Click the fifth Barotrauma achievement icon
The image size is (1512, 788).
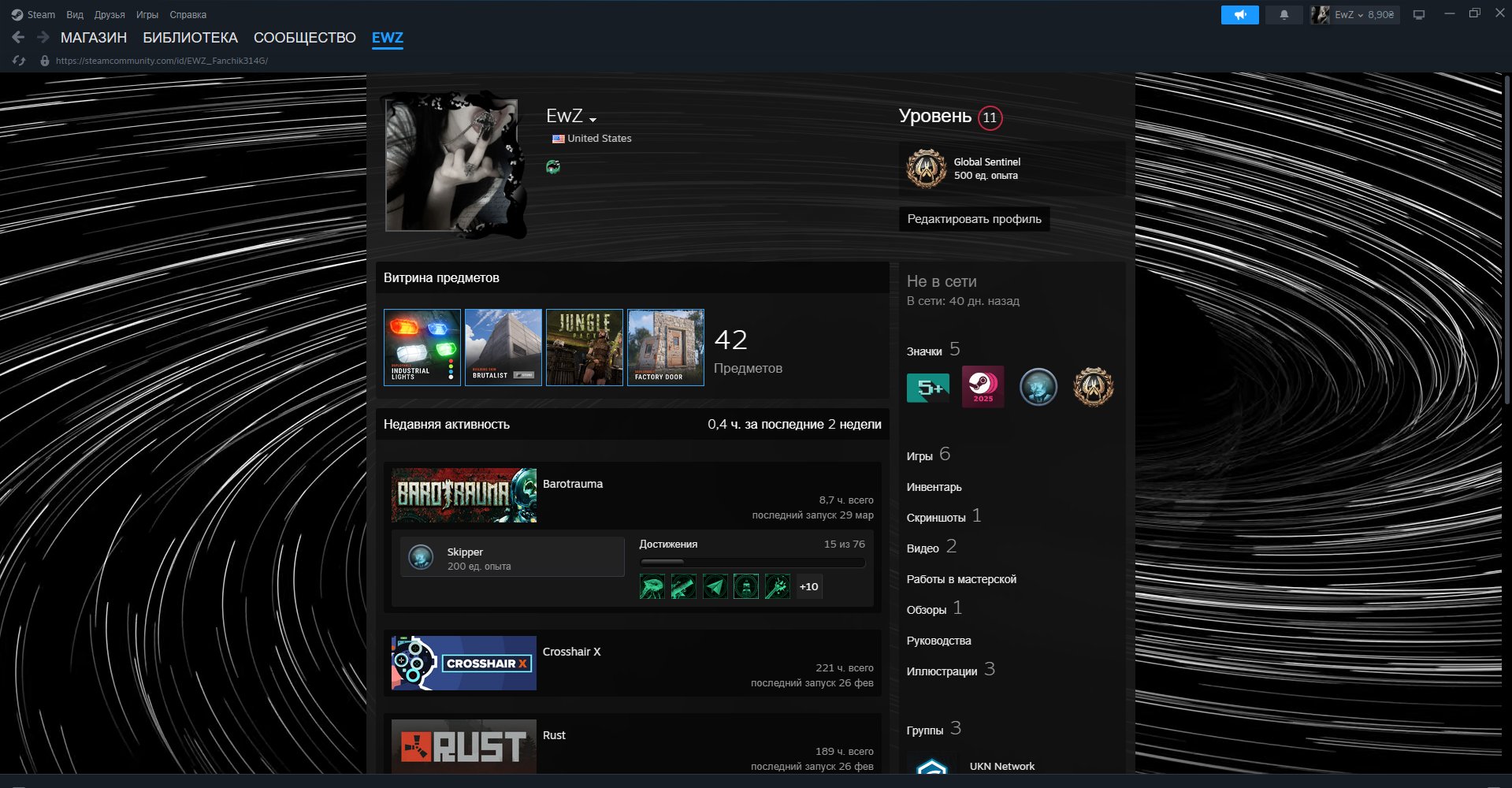(778, 586)
